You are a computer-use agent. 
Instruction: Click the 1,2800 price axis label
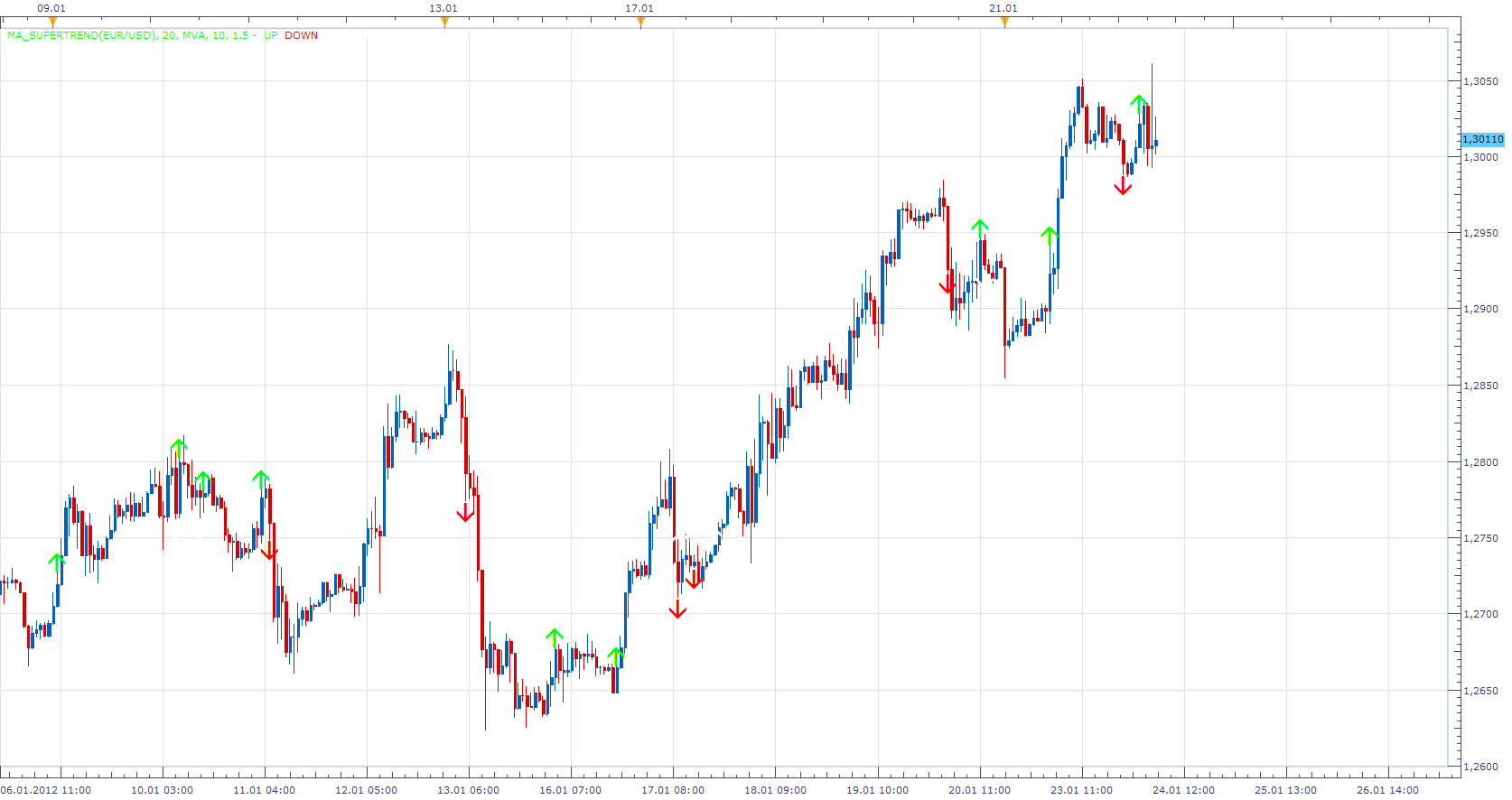click(1480, 462)
